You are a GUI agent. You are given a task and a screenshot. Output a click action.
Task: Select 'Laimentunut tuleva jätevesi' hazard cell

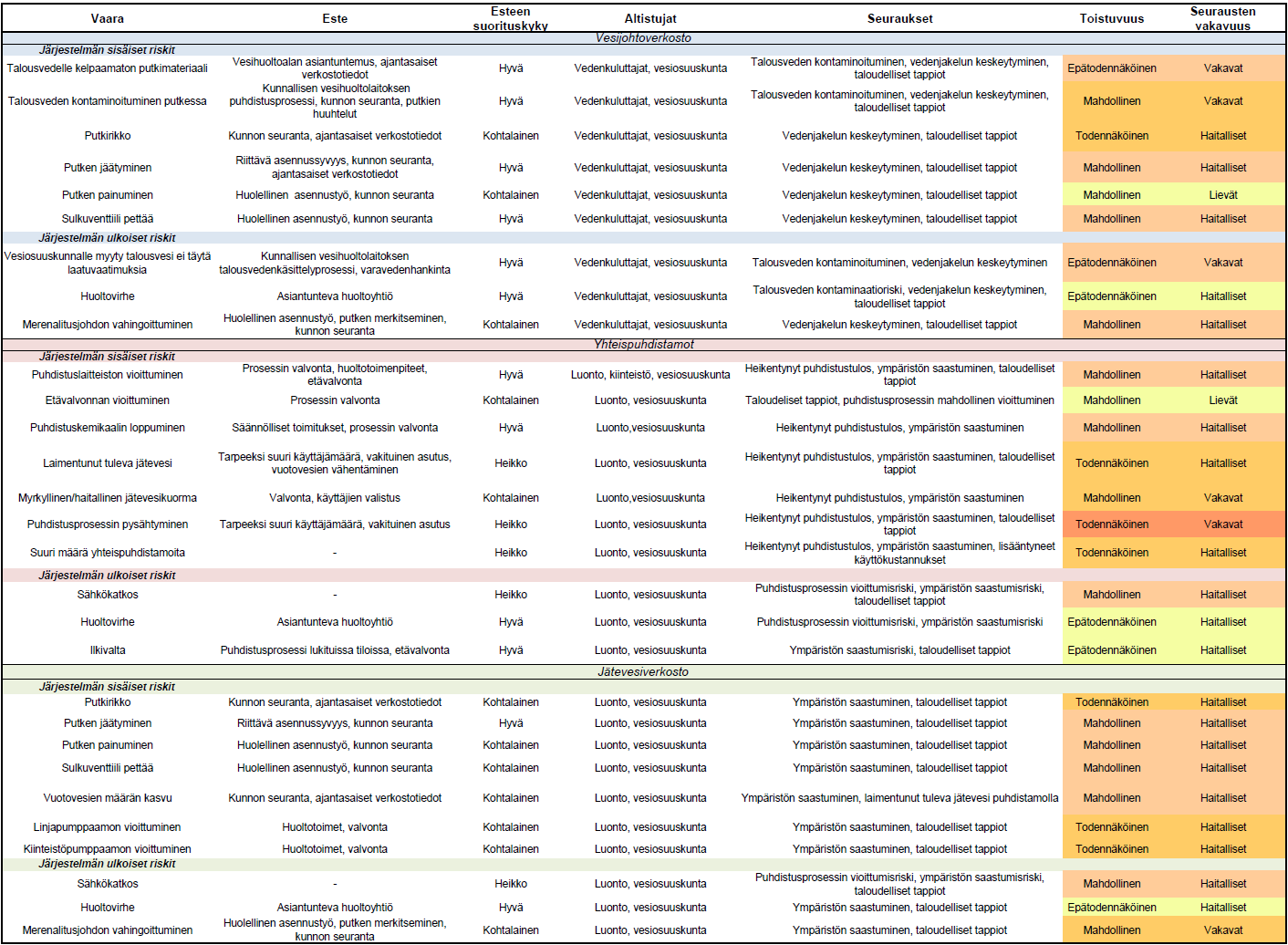108,463
